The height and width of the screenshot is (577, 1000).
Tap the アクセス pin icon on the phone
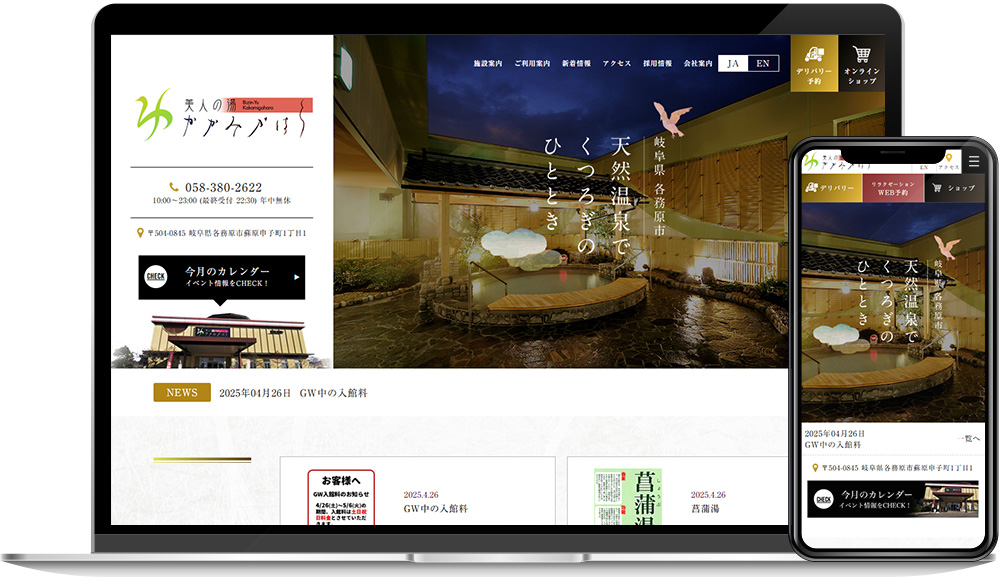pos(949,157)
